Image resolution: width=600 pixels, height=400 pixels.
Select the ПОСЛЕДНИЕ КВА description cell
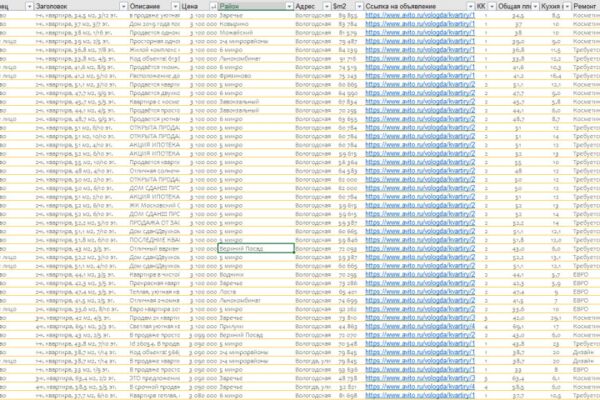[x=154, y=240]
